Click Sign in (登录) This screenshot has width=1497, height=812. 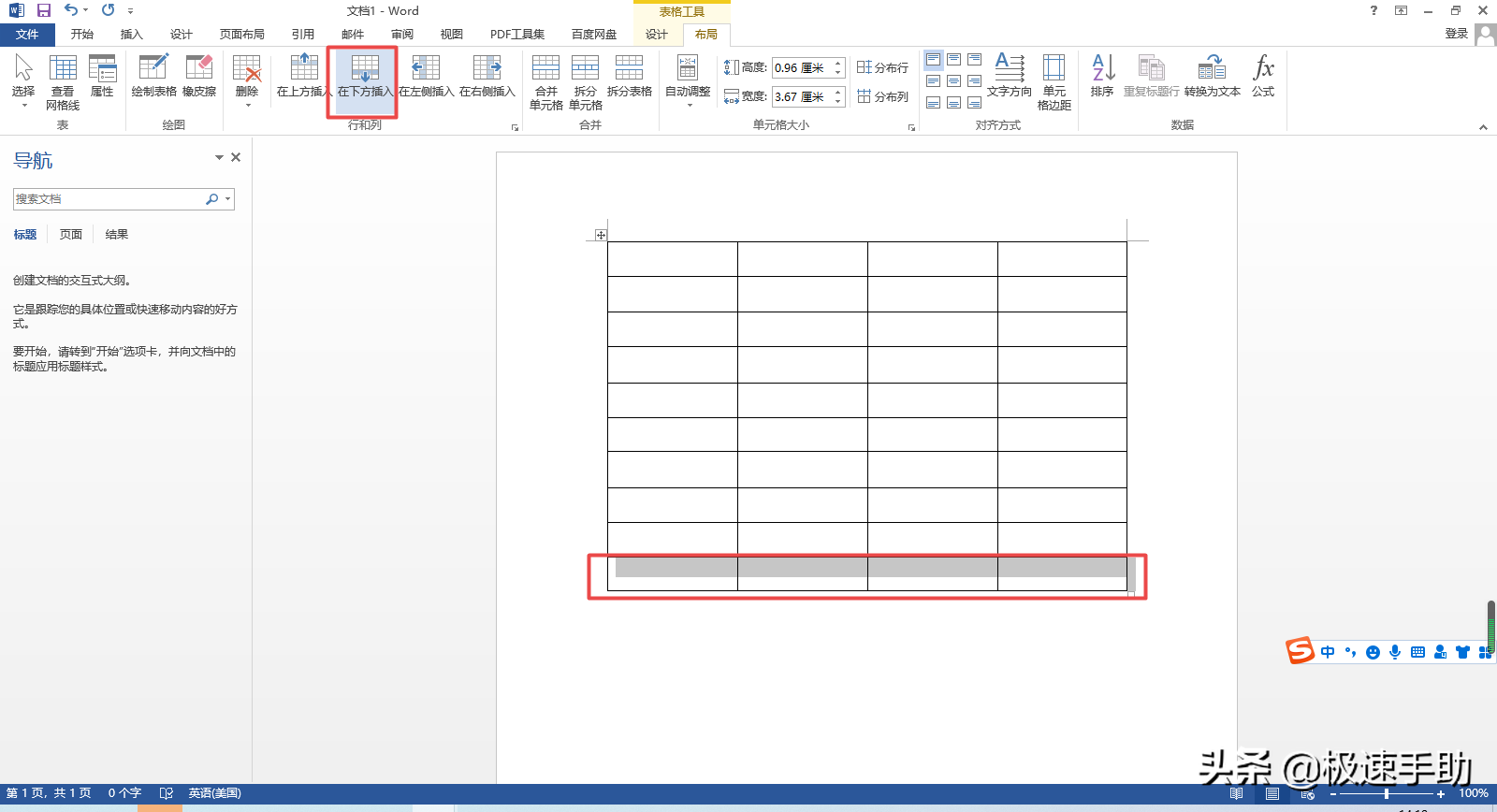click(x=1457, y=34)
